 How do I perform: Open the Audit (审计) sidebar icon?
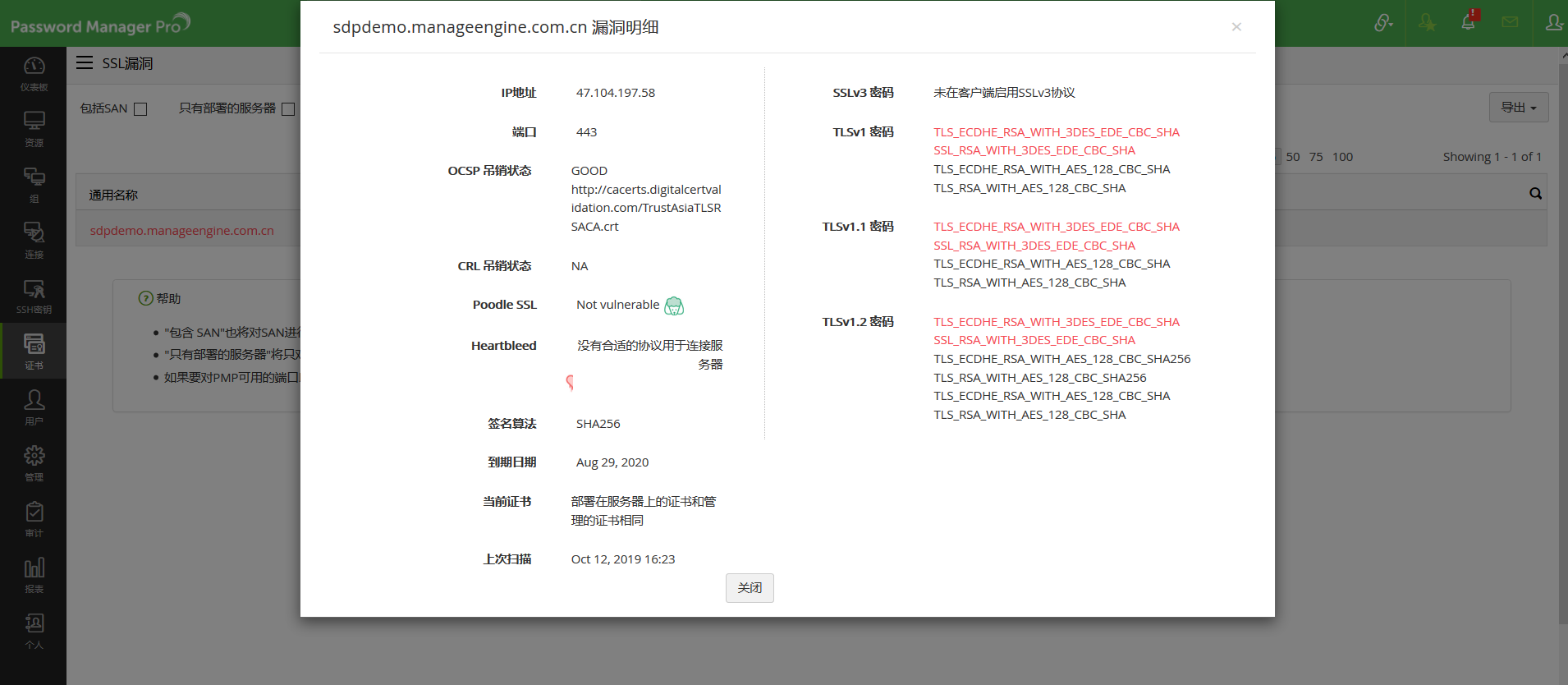click(34, 520)
